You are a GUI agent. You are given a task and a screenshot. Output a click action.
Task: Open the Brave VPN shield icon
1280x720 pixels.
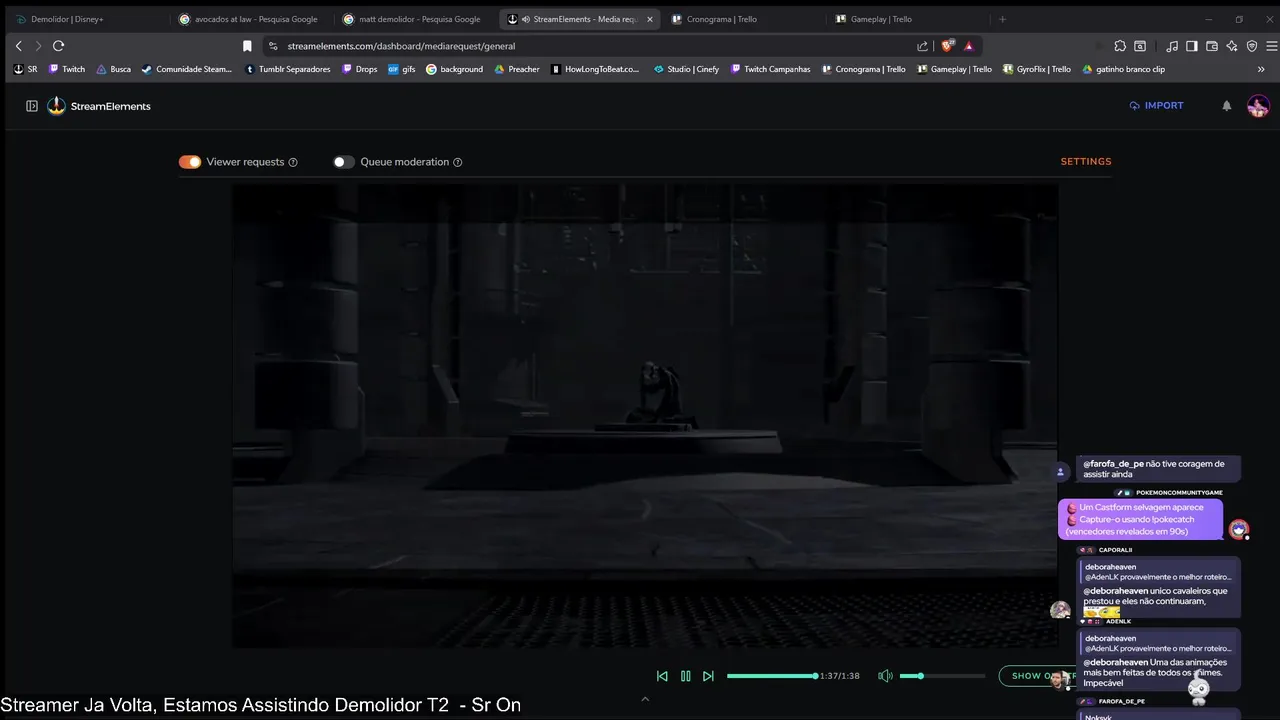click(x=1252, y=46)
